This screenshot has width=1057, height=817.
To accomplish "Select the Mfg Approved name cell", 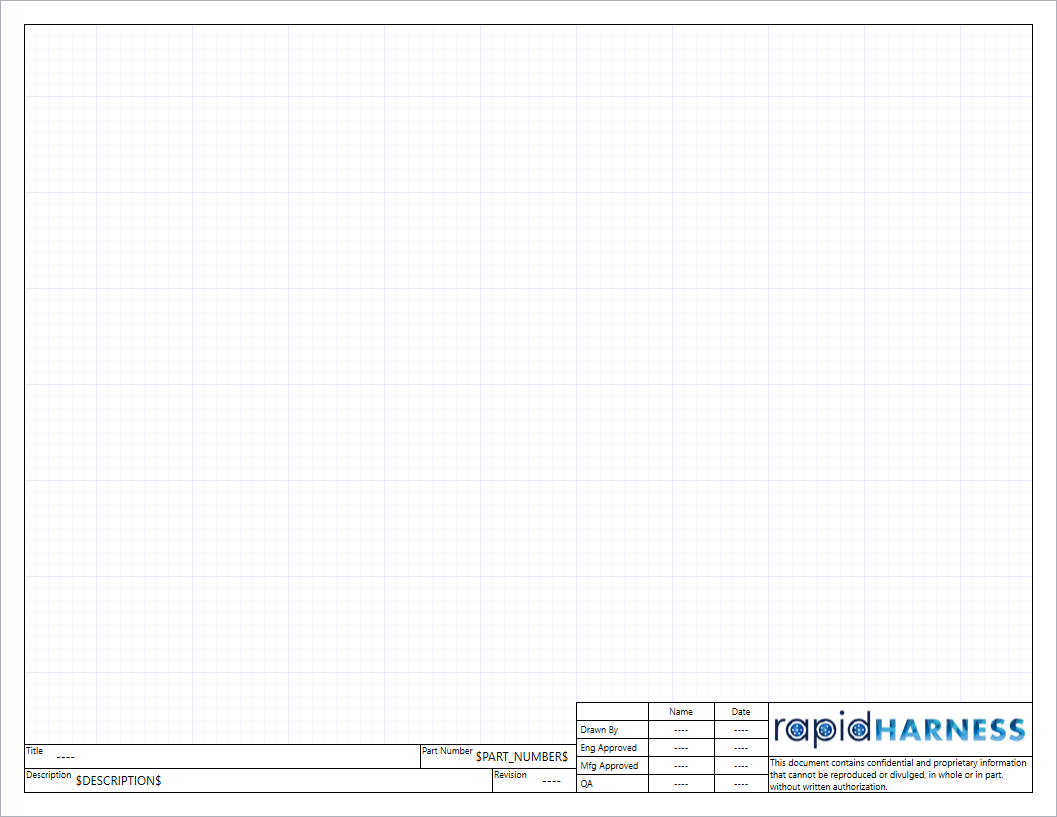I will tap(682, 766).
